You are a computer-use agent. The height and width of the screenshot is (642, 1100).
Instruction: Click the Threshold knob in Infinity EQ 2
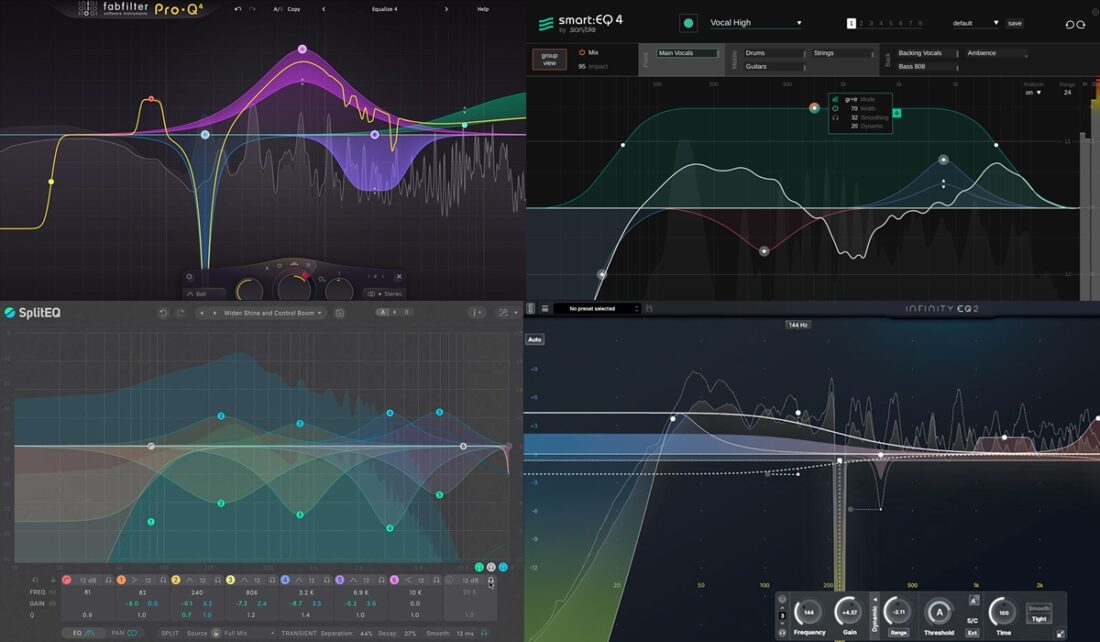click(938, 612)
